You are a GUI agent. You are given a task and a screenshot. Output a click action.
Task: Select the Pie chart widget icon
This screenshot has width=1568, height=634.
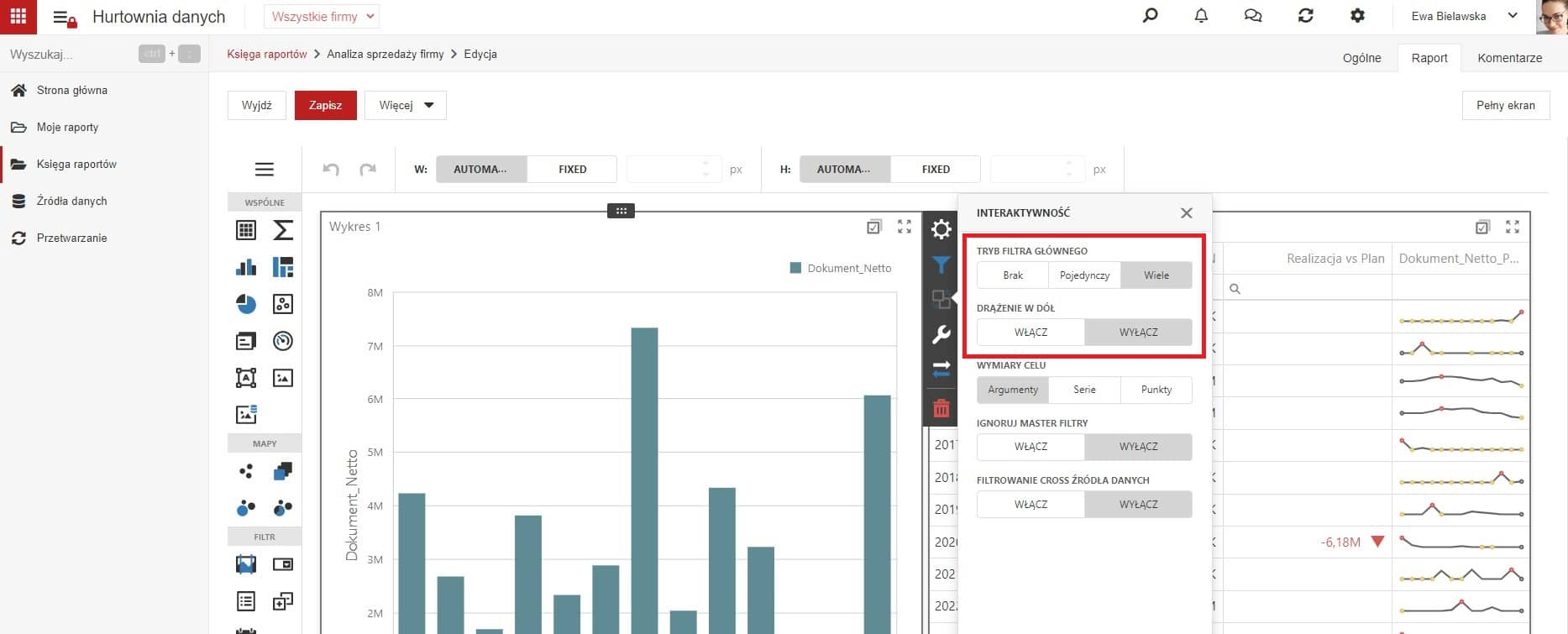pyautogui.click(x=246, y=304)
